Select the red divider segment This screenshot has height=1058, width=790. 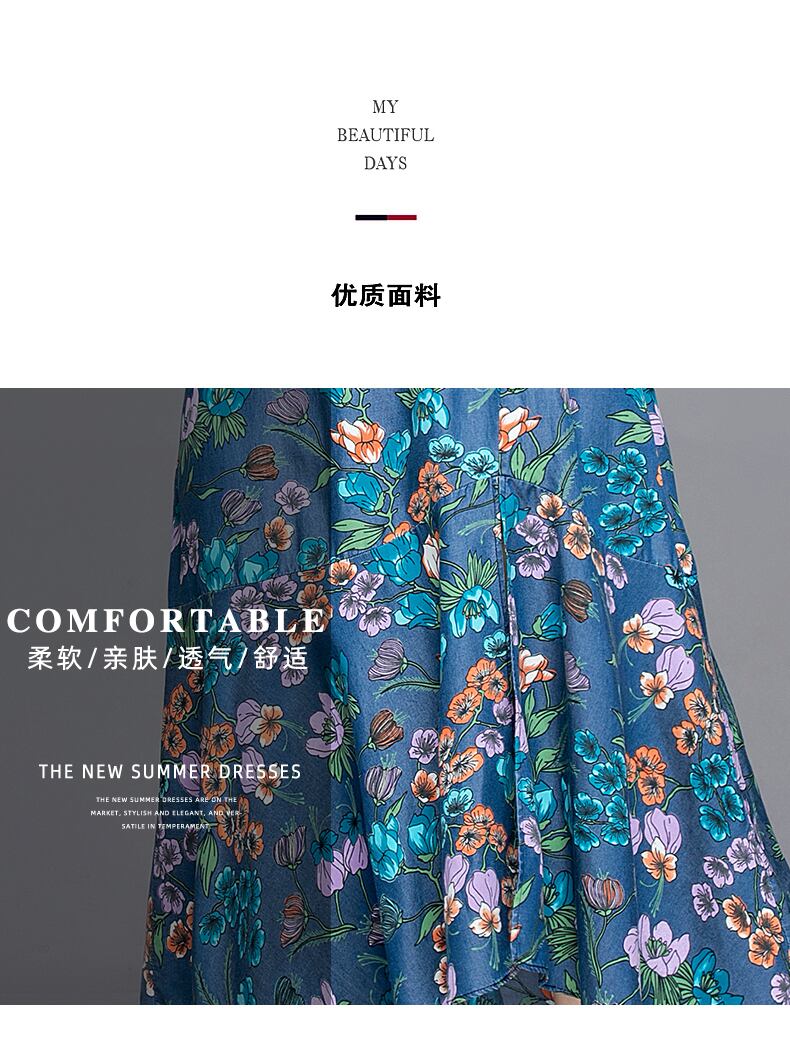pos(402,217)
